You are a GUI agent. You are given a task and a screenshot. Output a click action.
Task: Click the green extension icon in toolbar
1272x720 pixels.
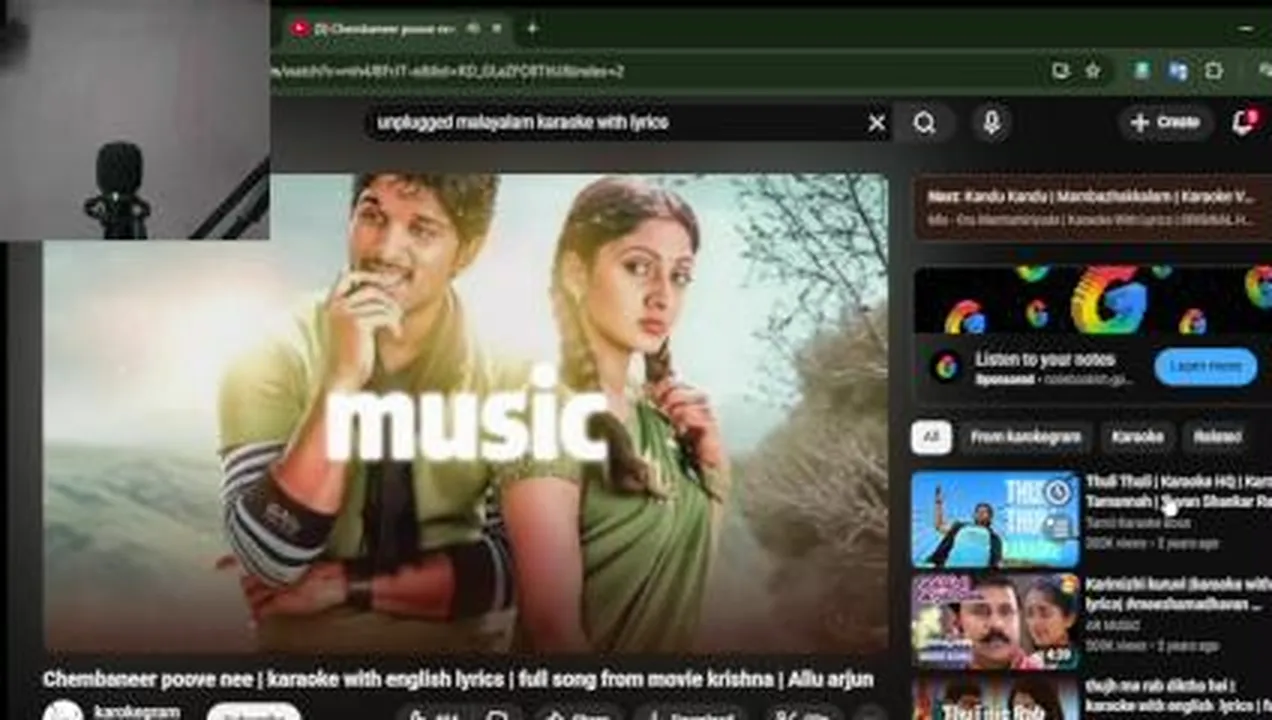click(1141, 71)
